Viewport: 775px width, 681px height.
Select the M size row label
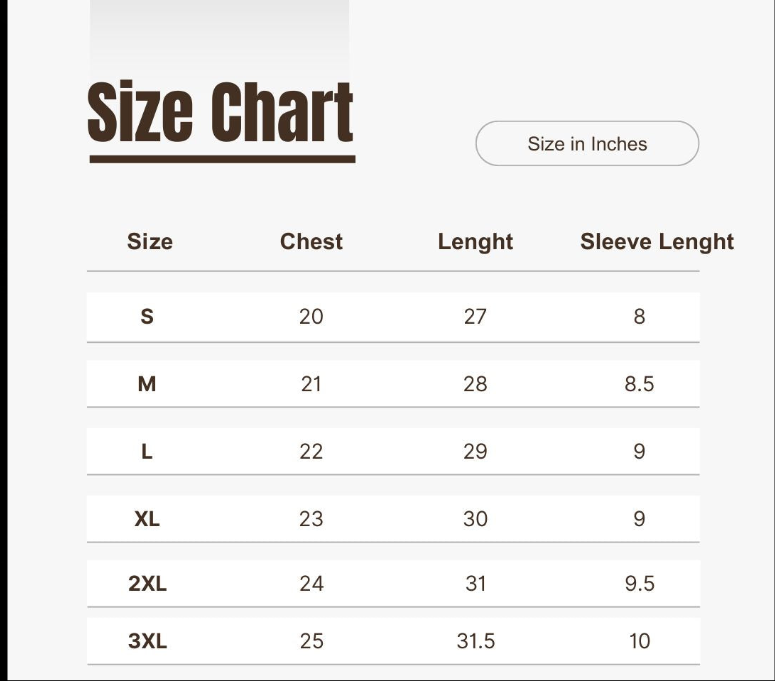(x=147, y=384)
